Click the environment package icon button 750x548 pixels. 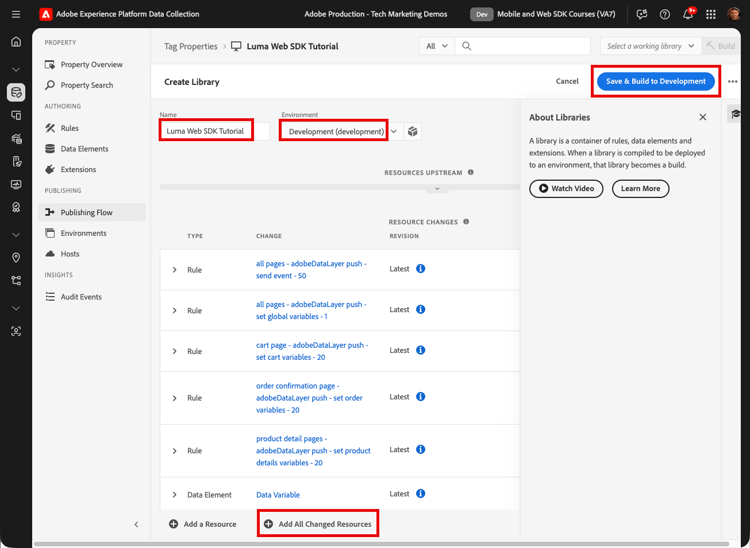pos(412,132)
